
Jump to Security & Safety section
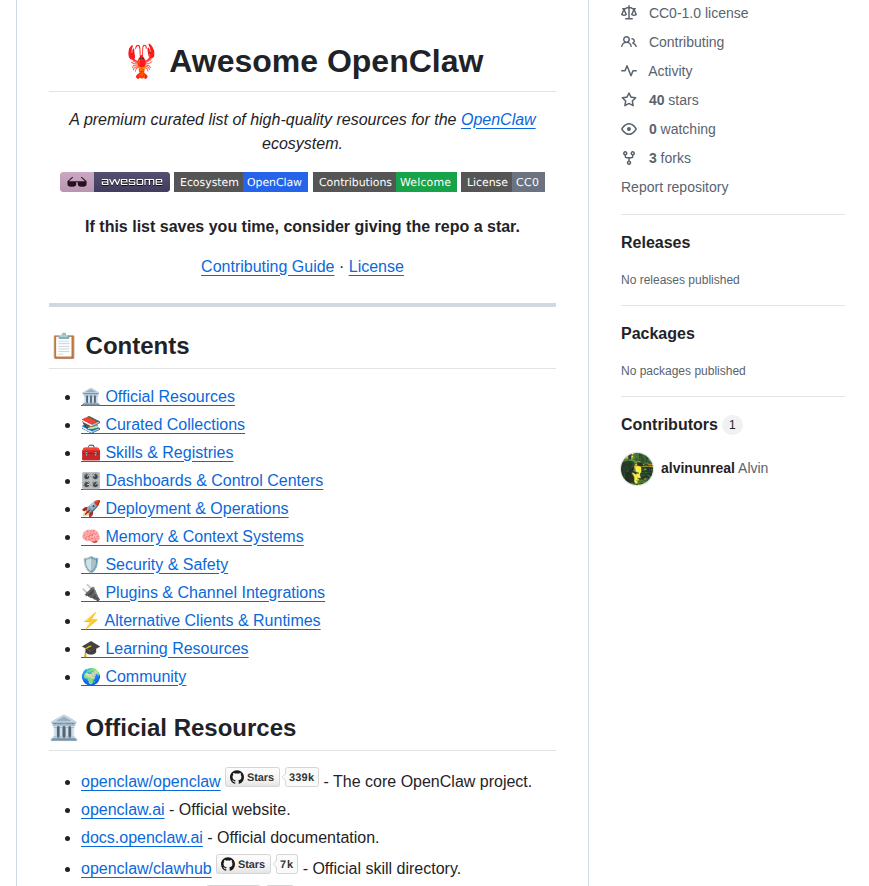pos(155,564)
